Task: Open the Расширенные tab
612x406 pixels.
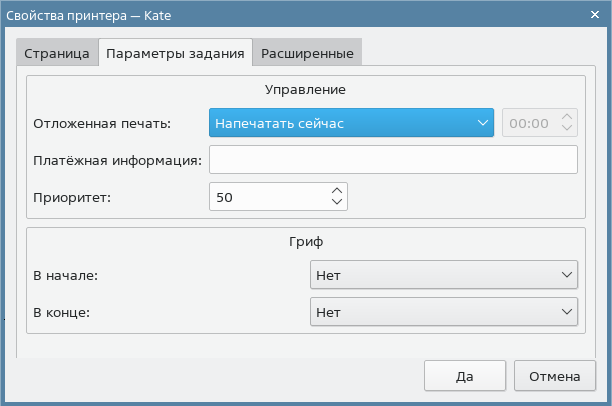Action: tap(306, 53)
